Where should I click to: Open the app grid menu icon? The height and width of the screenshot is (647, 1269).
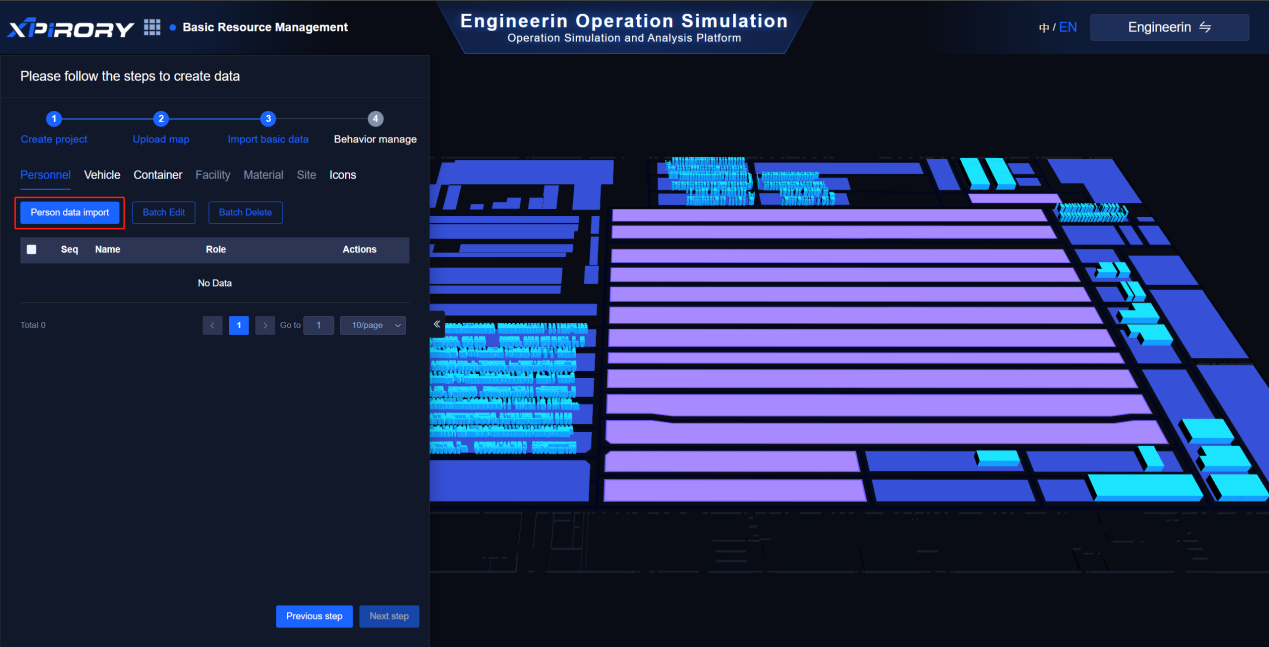tap(152, 27)
